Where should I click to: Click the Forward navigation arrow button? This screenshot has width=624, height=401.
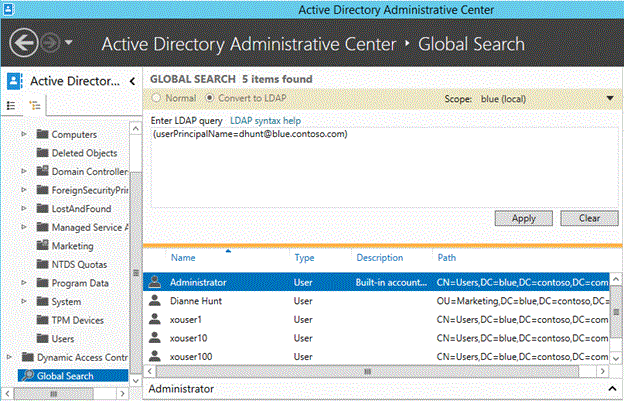tap(51, 43)
